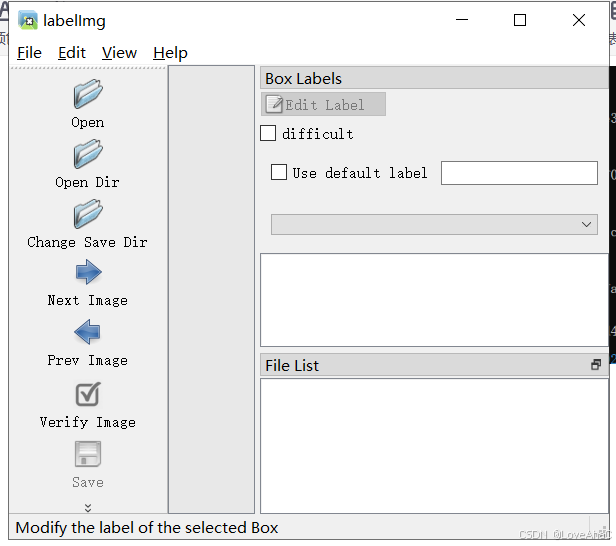
Task: Click the Open file icon
Action: pos(88,94)
